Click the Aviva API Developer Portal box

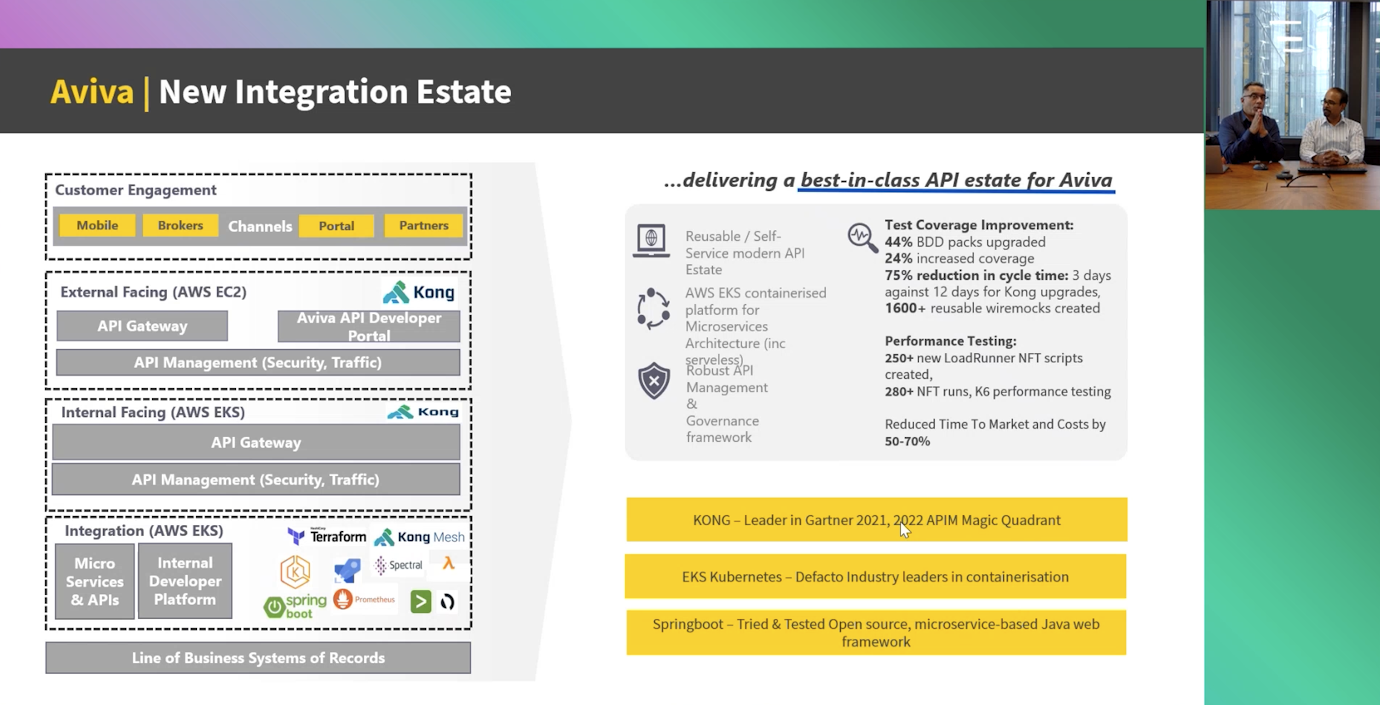tap(369, 326)
